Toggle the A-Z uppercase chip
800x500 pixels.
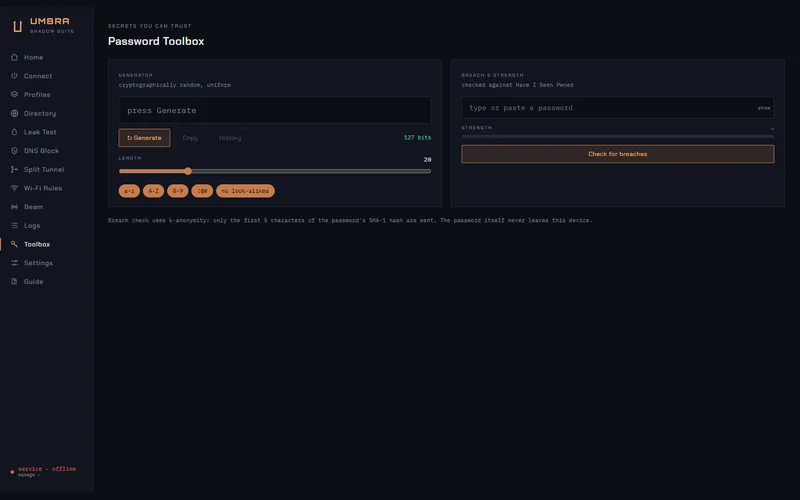154,191
